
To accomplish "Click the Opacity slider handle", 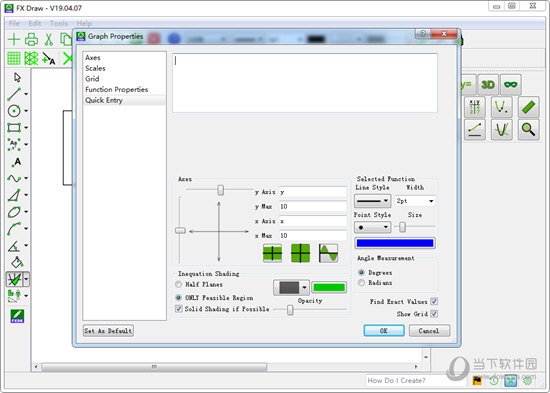I will pos(290,310).
